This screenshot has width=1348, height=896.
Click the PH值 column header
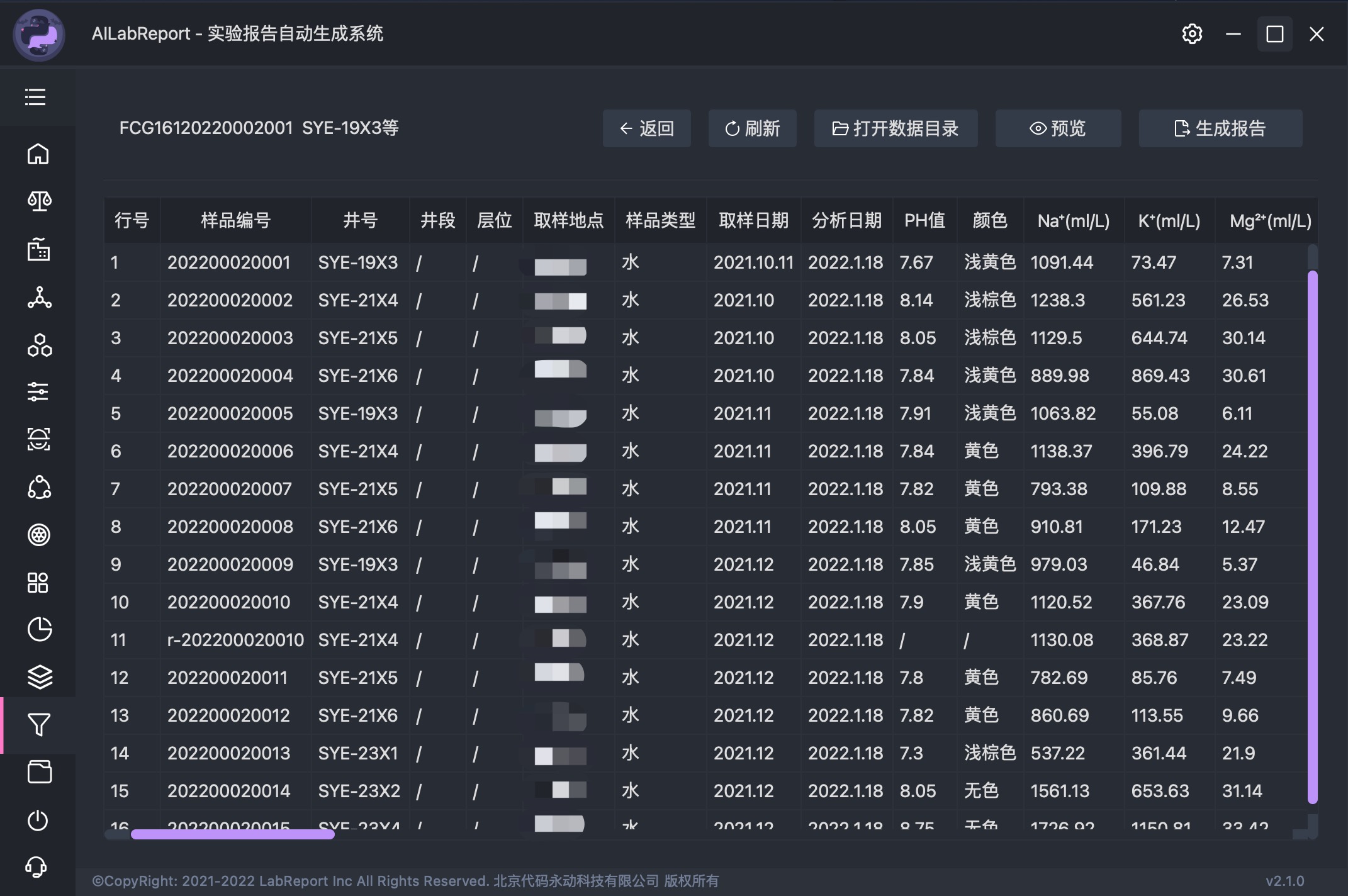[x=924, y=220]
